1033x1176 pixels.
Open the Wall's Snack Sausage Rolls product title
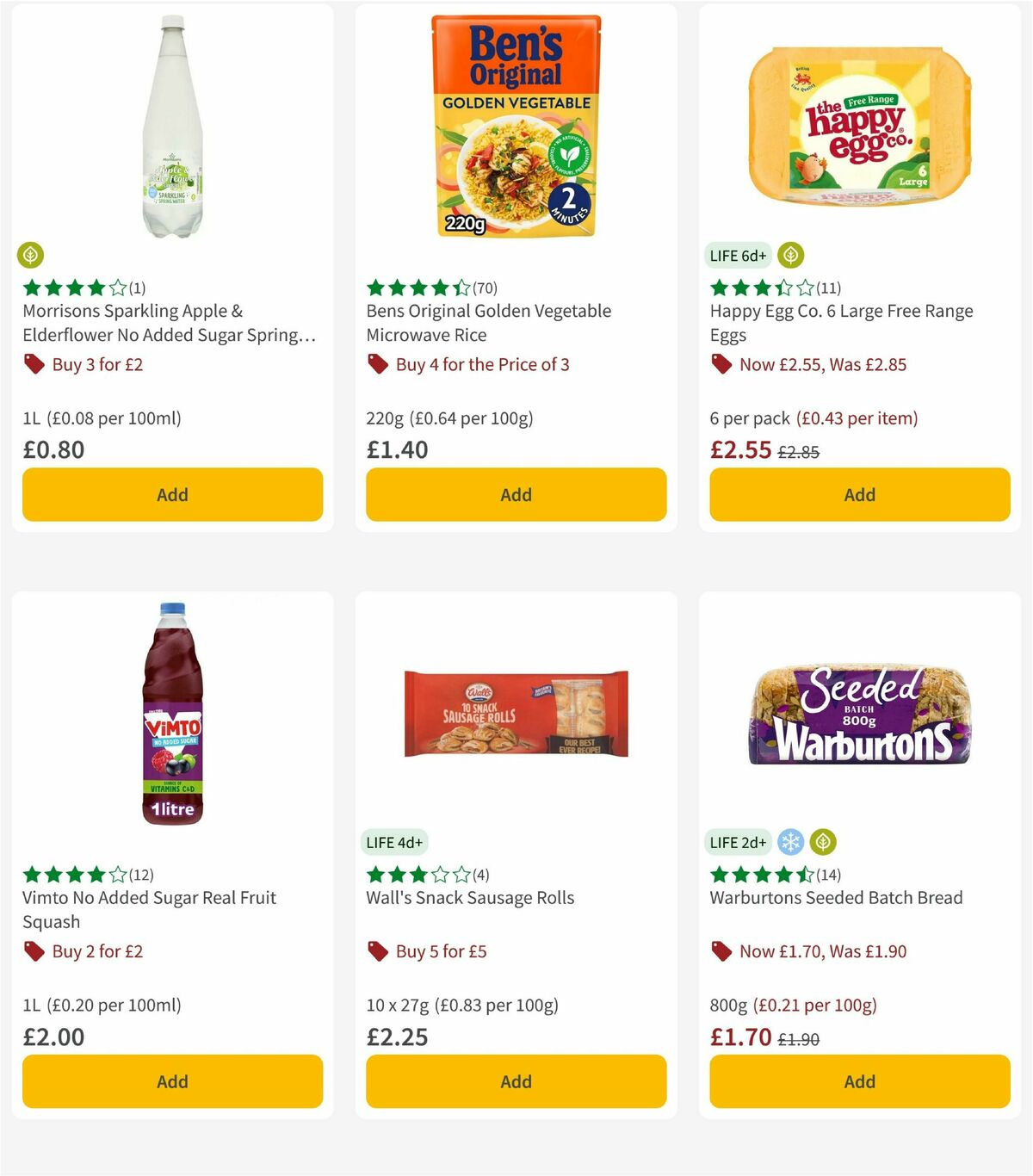[469, 897]
